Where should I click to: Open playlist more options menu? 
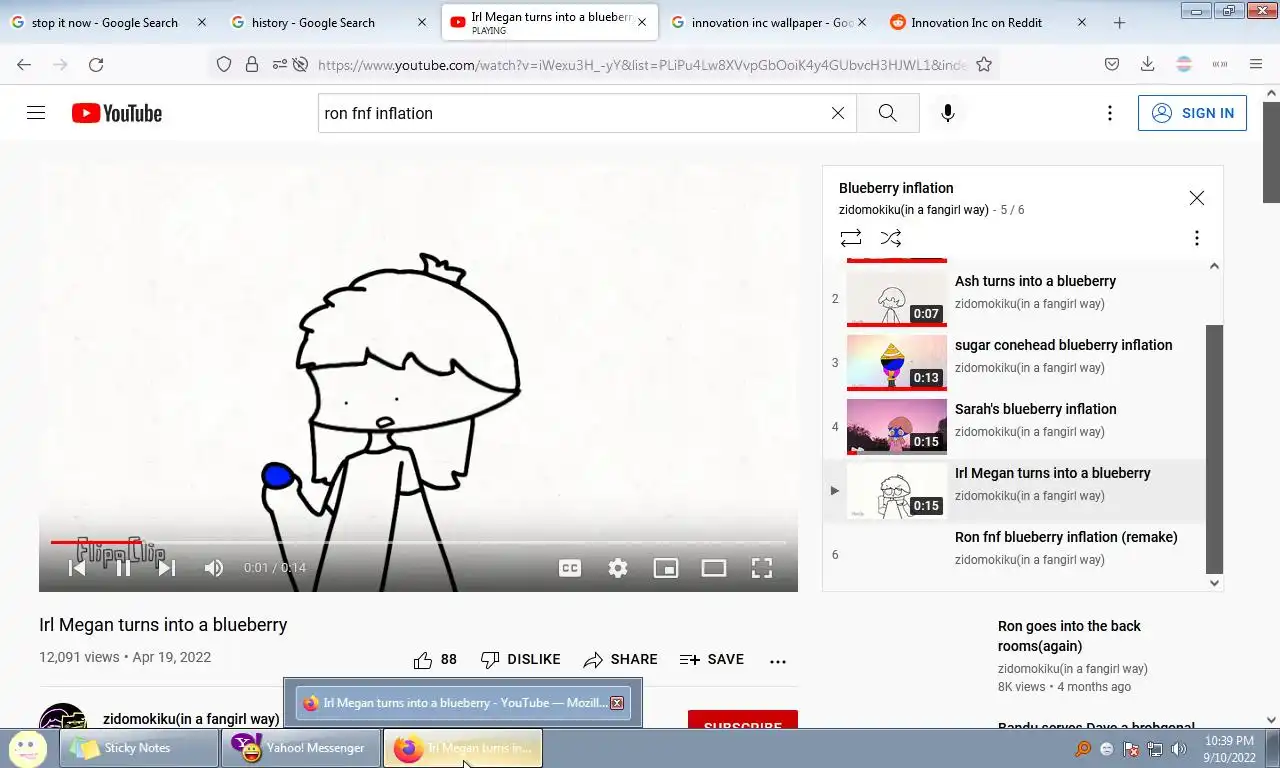click(x=1197, y=238)
